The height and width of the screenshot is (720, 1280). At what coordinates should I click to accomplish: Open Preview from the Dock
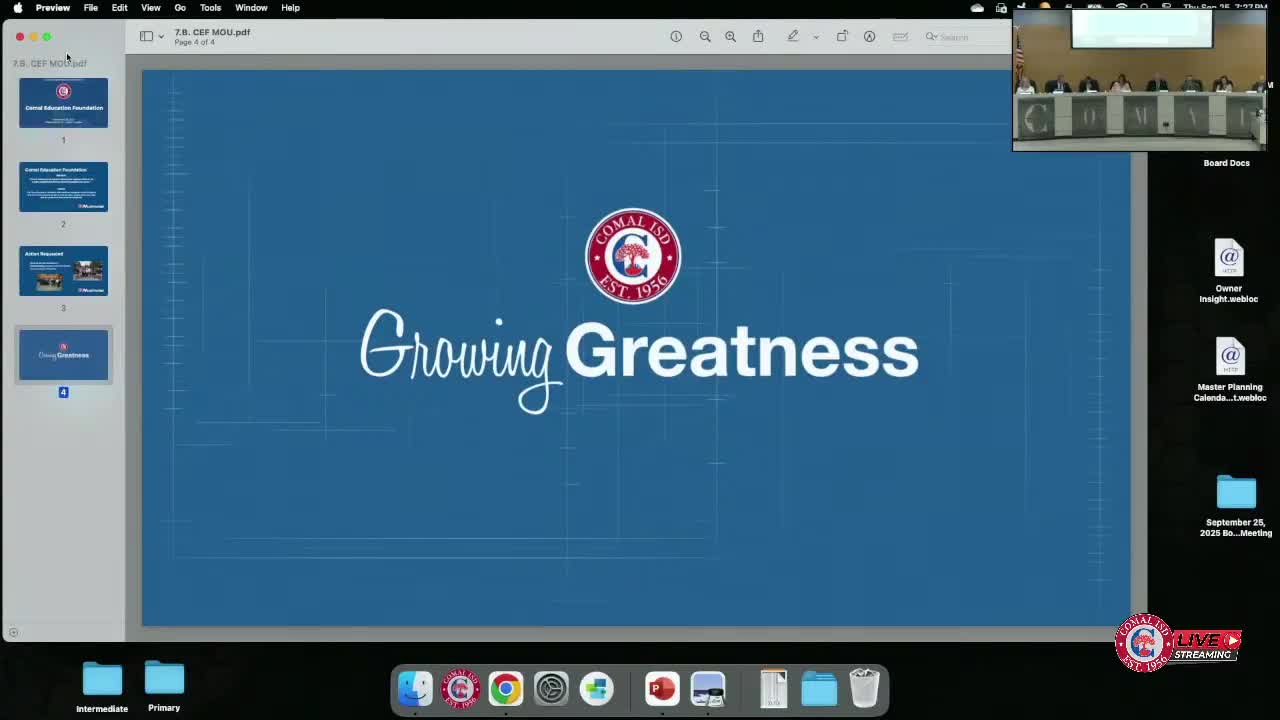pyautogui.click(x=708, y=688)
